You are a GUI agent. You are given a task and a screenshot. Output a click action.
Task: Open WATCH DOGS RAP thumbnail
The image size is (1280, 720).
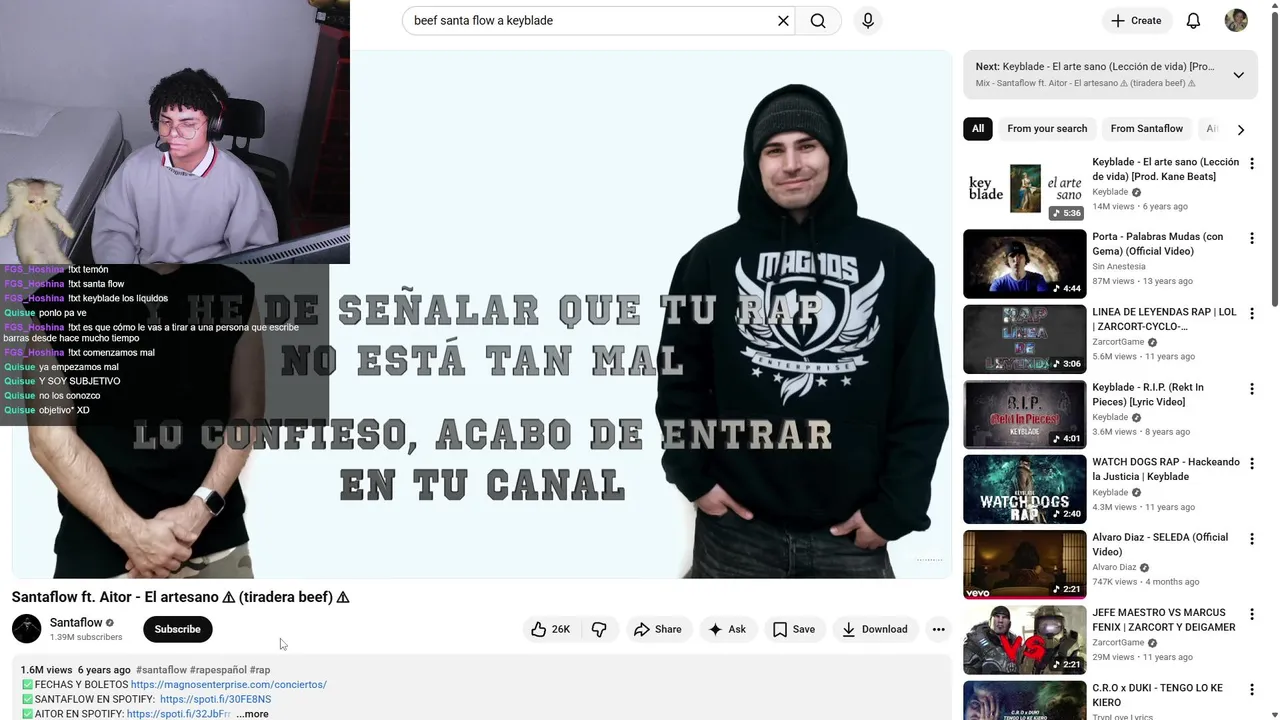1024,489
